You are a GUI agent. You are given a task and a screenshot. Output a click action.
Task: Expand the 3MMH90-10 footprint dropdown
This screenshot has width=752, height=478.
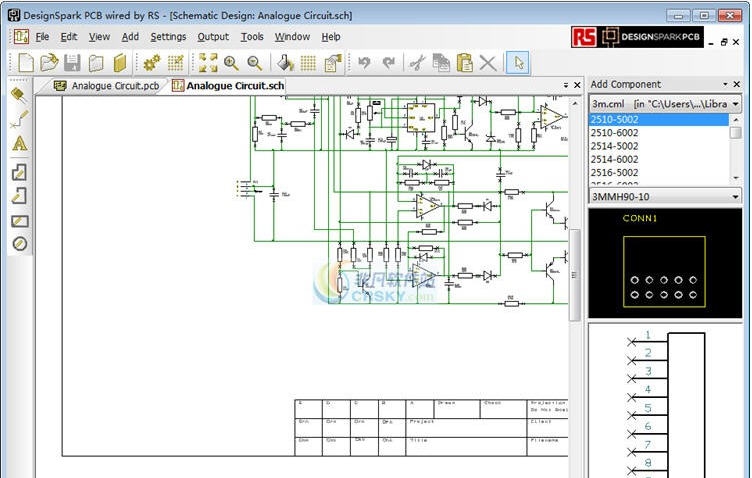coord(735,197)
